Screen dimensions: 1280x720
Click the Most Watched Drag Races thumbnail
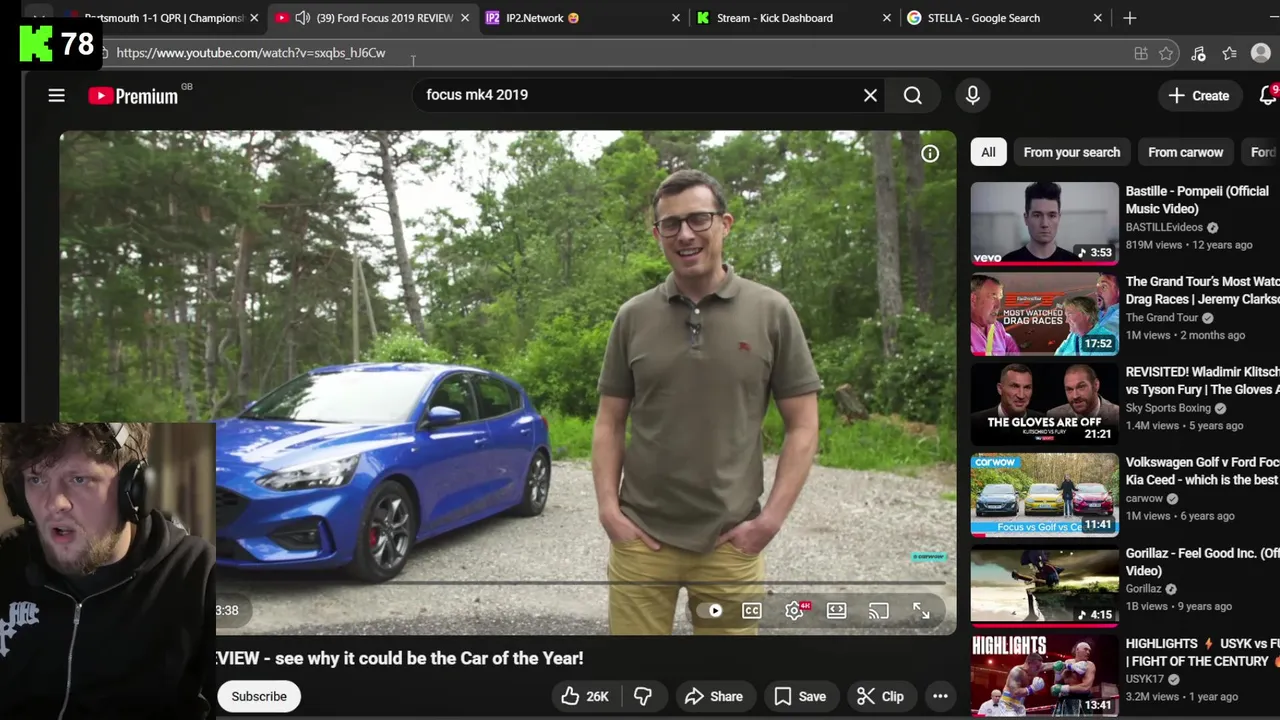[x=1044, y=314]
